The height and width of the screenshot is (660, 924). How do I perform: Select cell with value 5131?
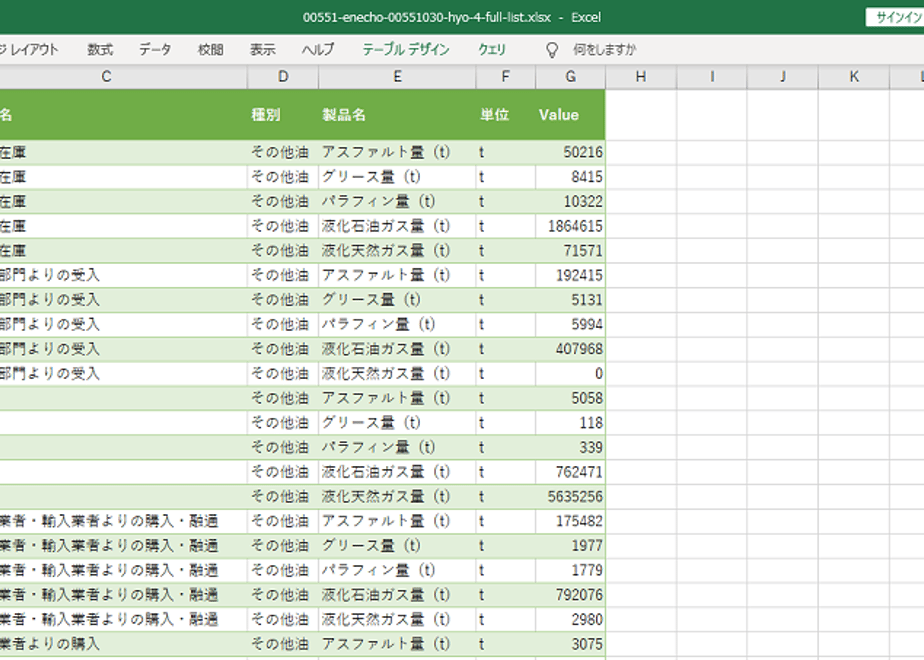570,299
